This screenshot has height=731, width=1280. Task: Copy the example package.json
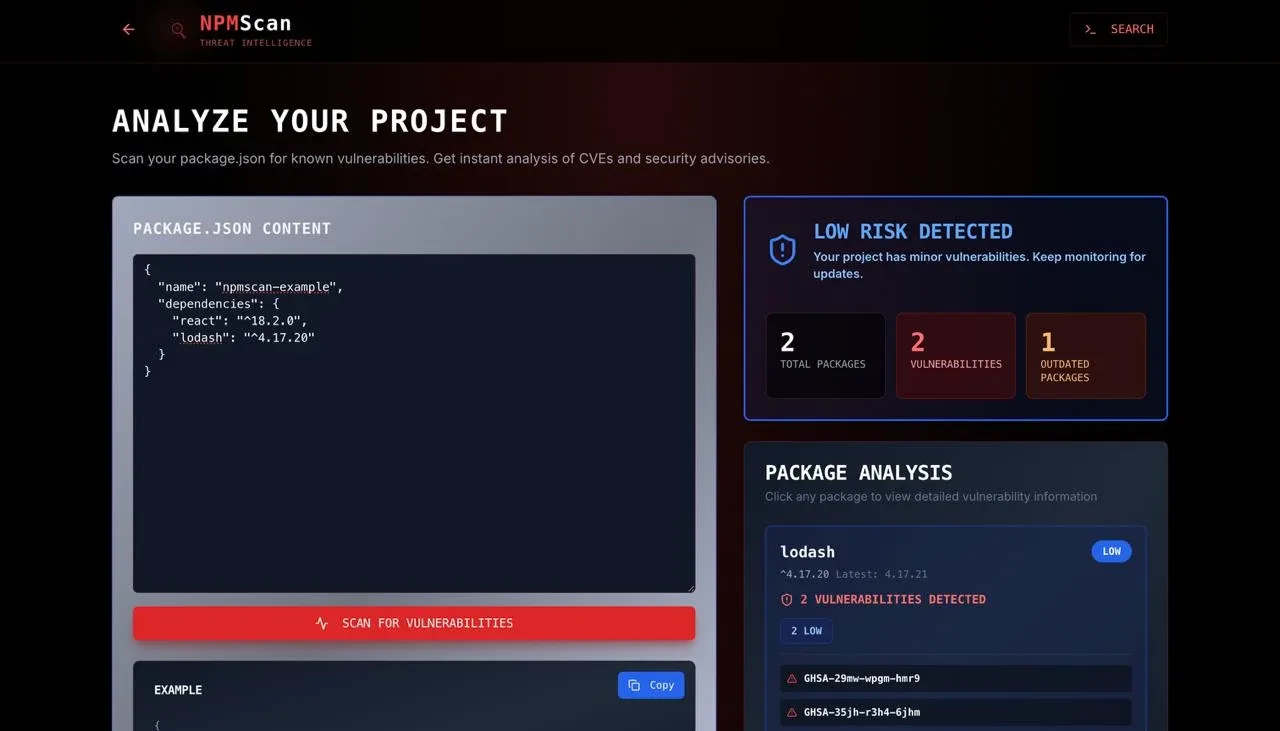coord(651,685)
